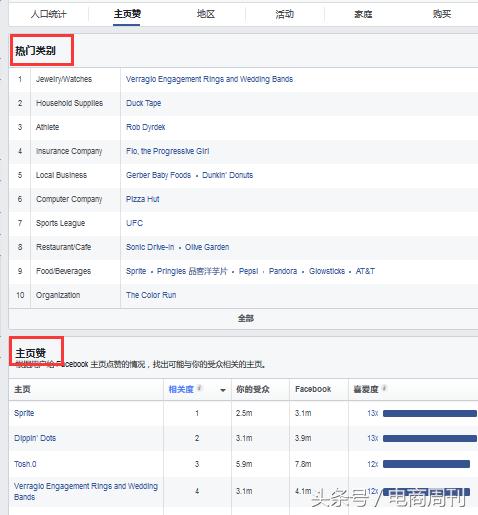
Task: Open the AT&T link
Action: [365, 271]
